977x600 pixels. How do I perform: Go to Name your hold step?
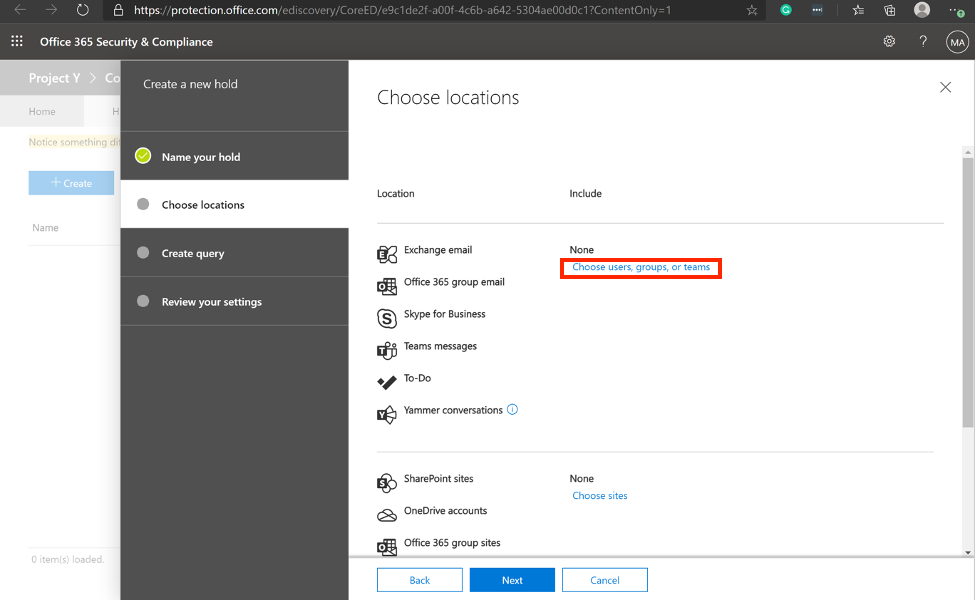234,156
